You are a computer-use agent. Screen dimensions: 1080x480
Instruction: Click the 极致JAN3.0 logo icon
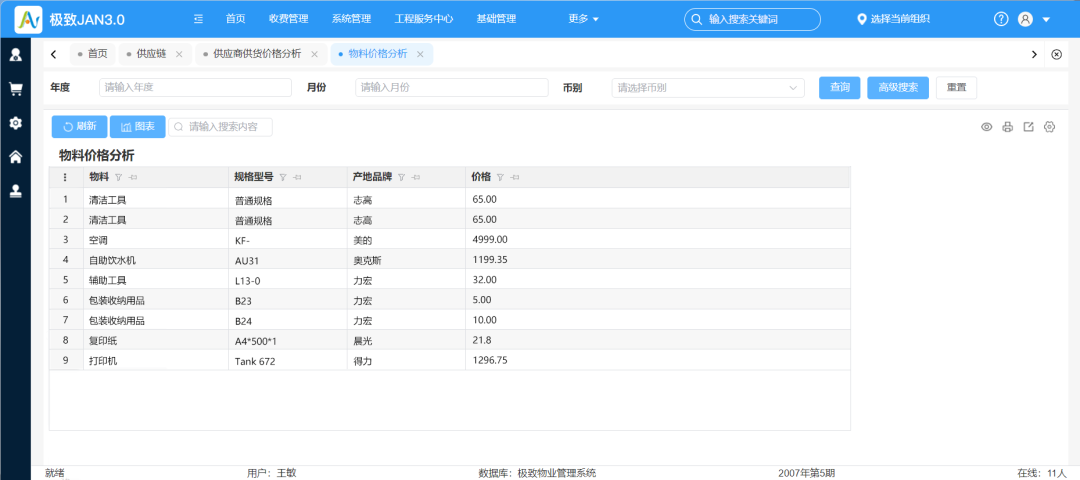coord(28,19)
